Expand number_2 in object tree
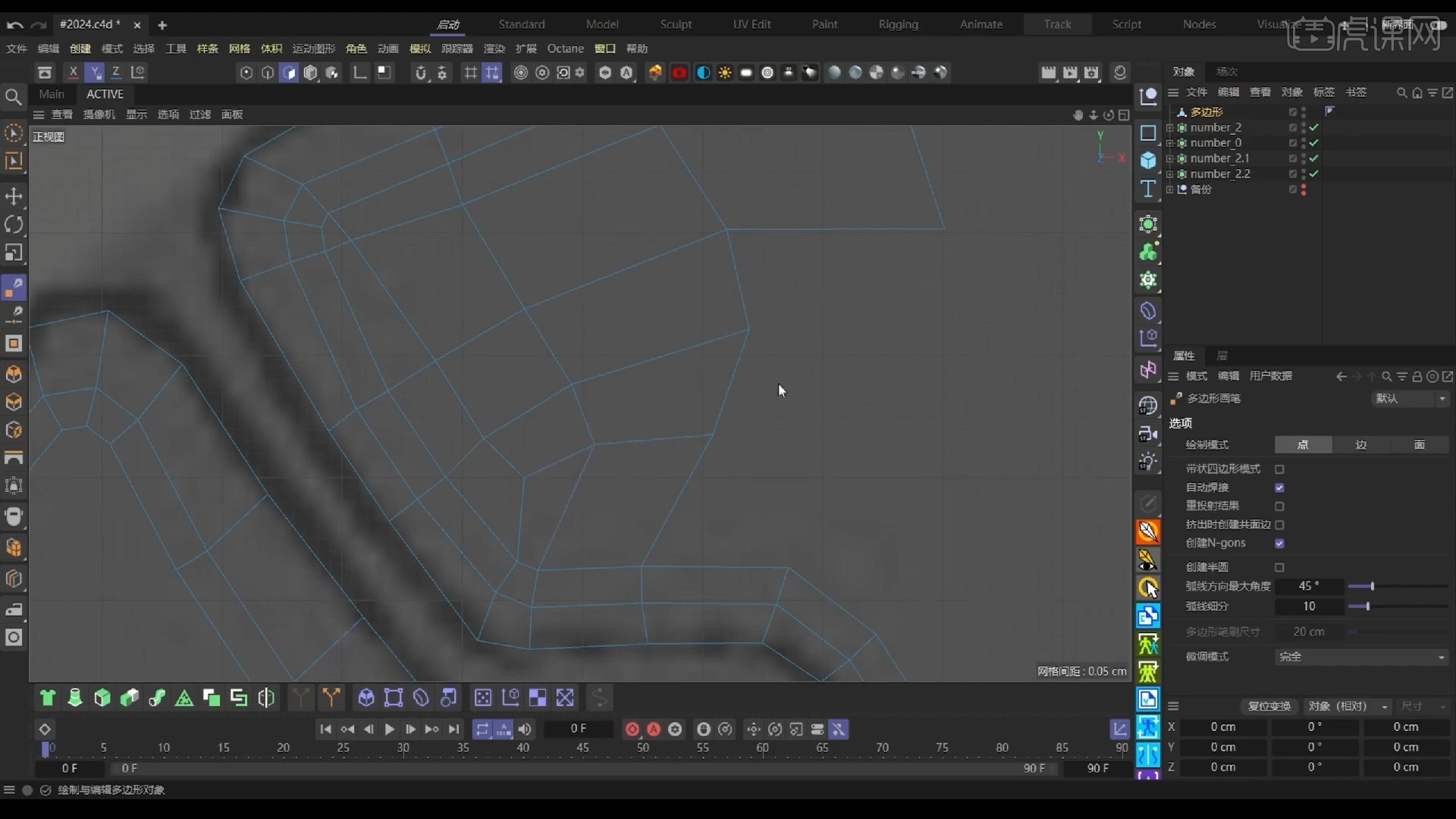The width and height of the screenshot is (1456, 819). click(x=1170, y=128)
